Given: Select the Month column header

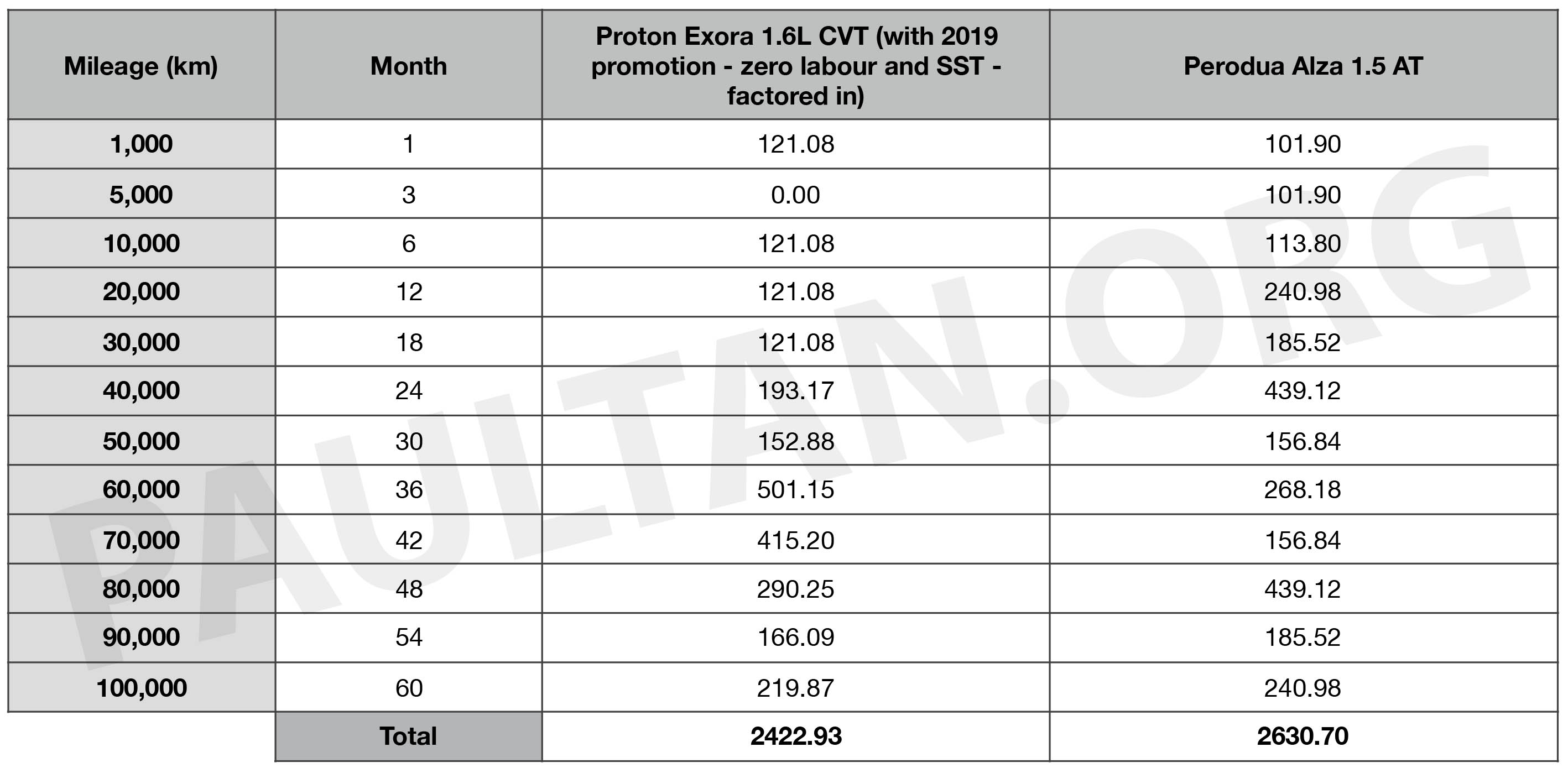Looking at the screenshot, I should click(x=408, y=65).
